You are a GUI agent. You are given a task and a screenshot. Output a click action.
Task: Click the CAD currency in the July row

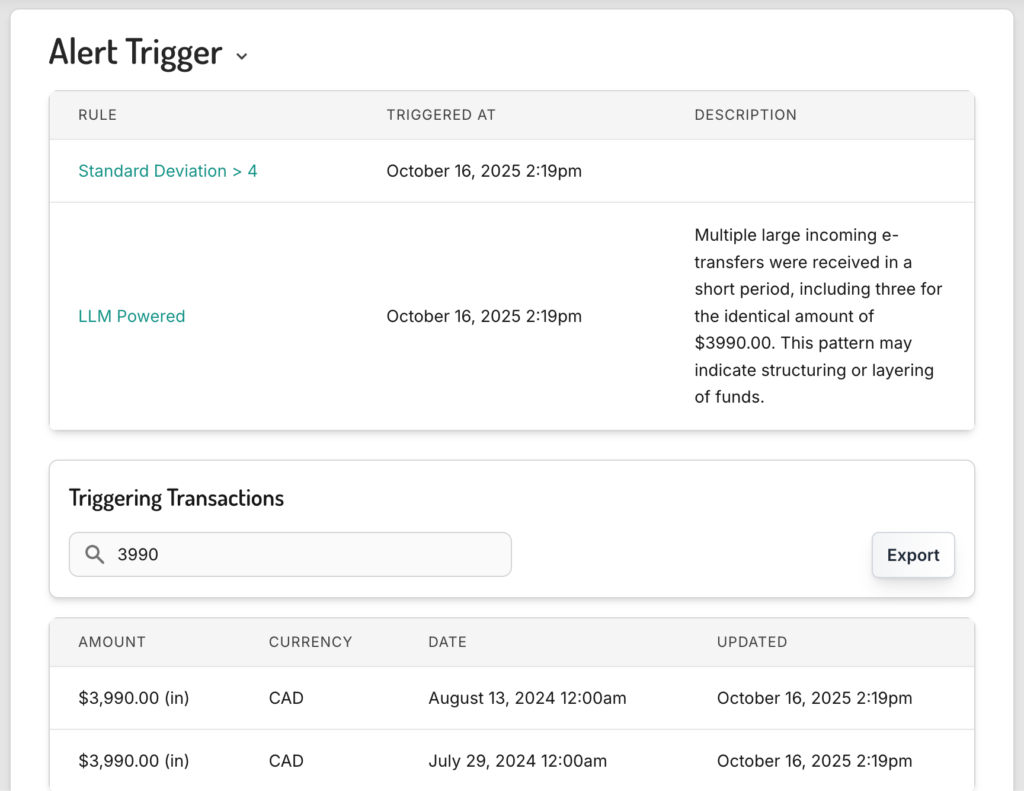click(286, 761)
